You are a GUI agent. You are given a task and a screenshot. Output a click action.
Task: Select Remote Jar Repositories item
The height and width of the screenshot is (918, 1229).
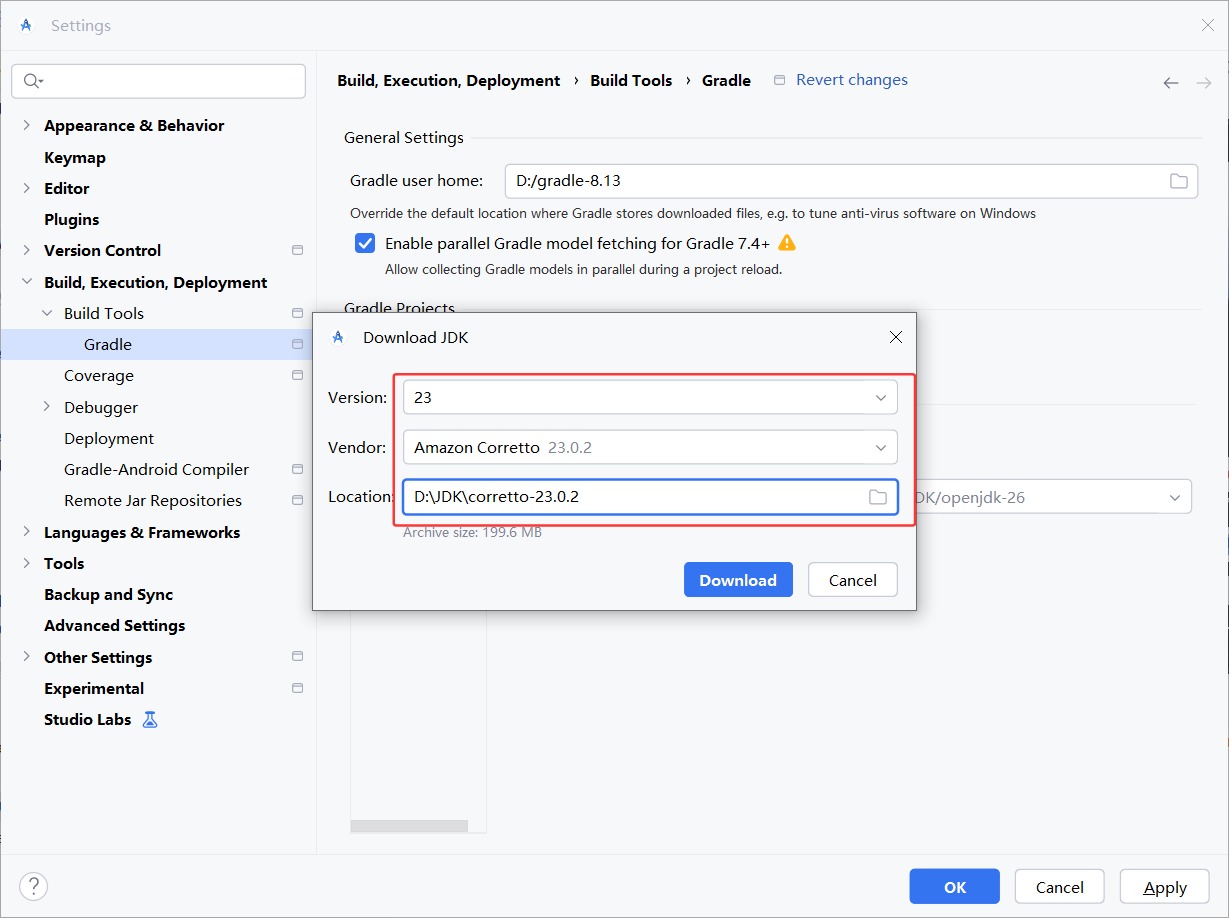pyautogui.click(x=153, y=500)
